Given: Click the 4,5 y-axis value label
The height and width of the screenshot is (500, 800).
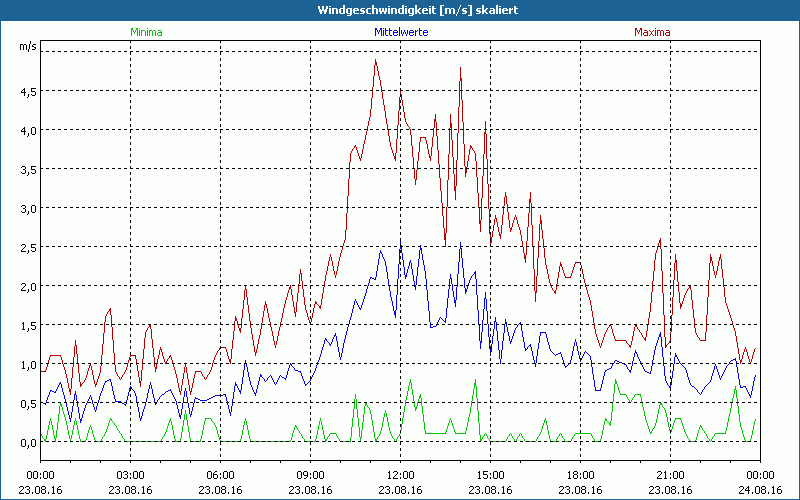Looking at the screenshot, I should [x=26, y=91].
